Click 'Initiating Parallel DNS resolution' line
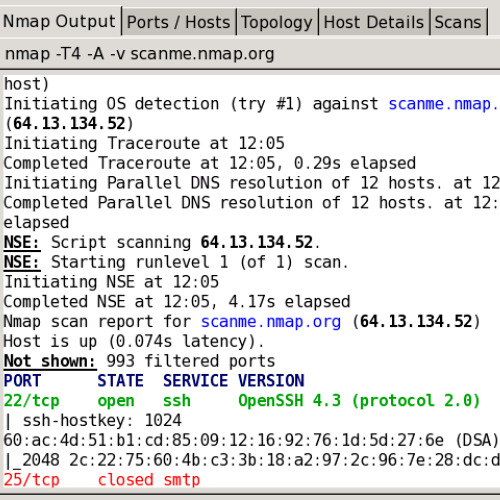Viewport: 500px width, 500px height. 252,183
